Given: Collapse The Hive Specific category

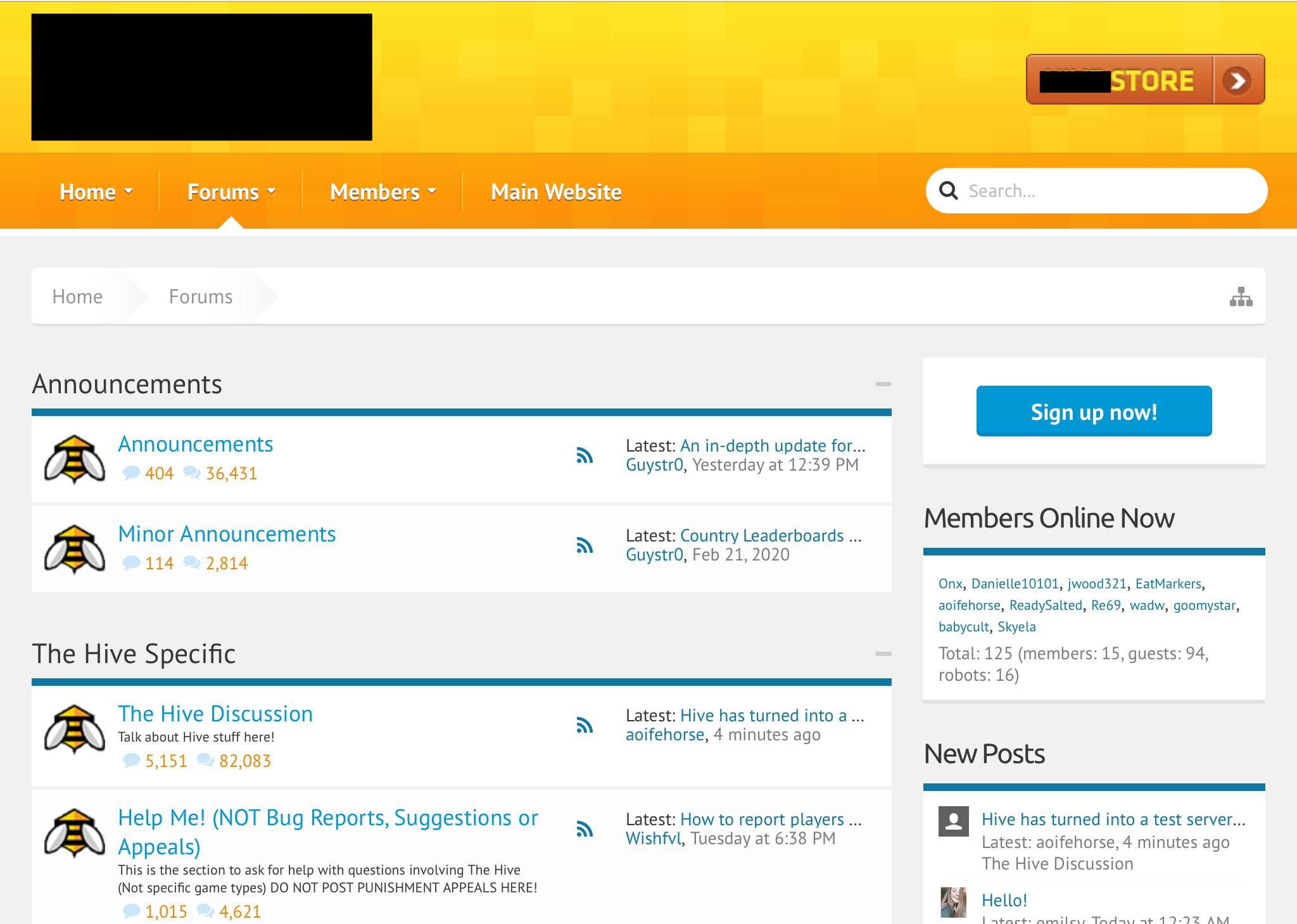Looking at the screenshot, I should tap(883, 654).
